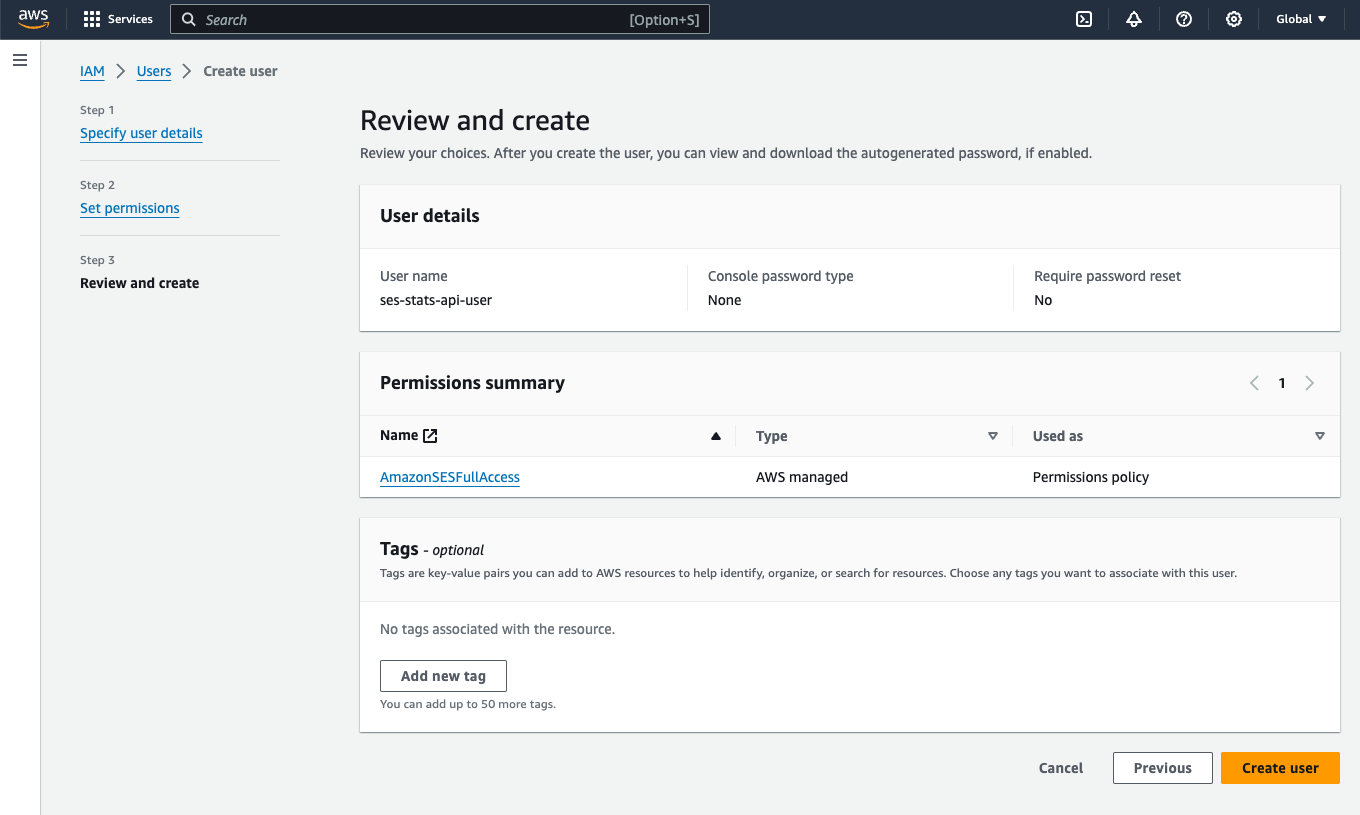Open Step 1 Specify user details
The height and width of the screenshot is (815, 1360).
click(141, 133)
